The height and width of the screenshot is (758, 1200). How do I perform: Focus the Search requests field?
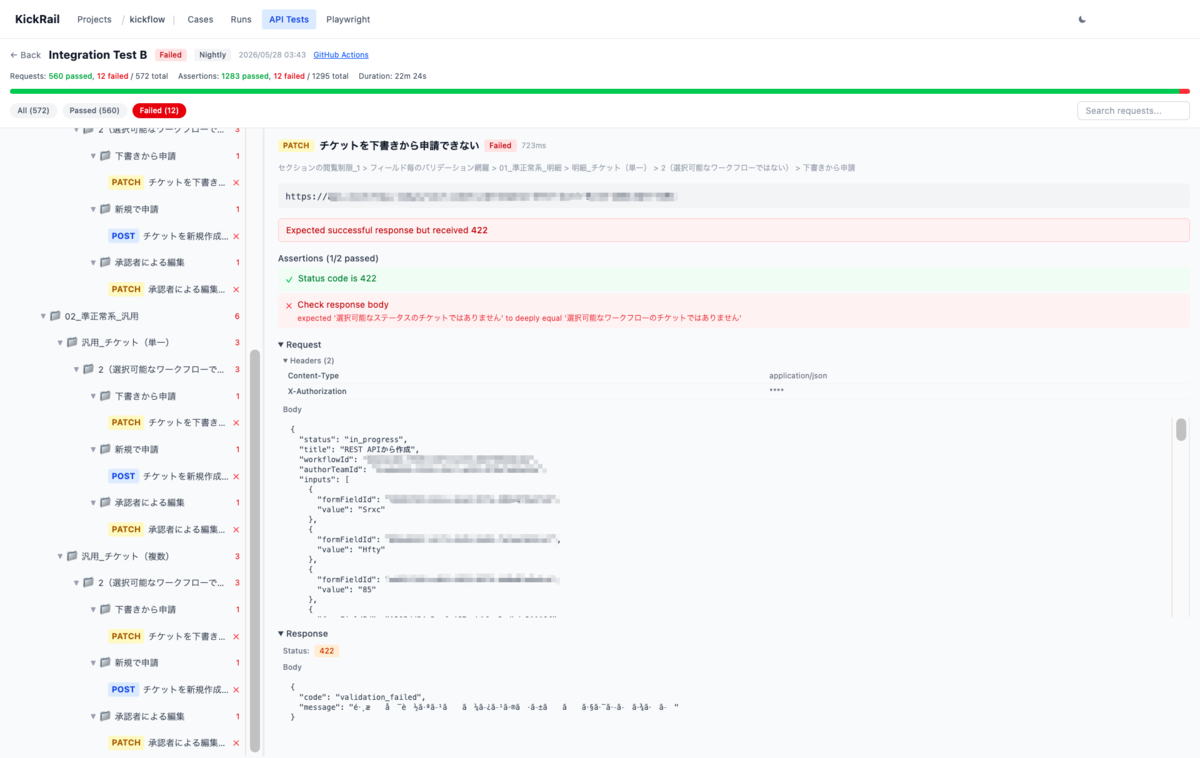[x=1133, y=111]
